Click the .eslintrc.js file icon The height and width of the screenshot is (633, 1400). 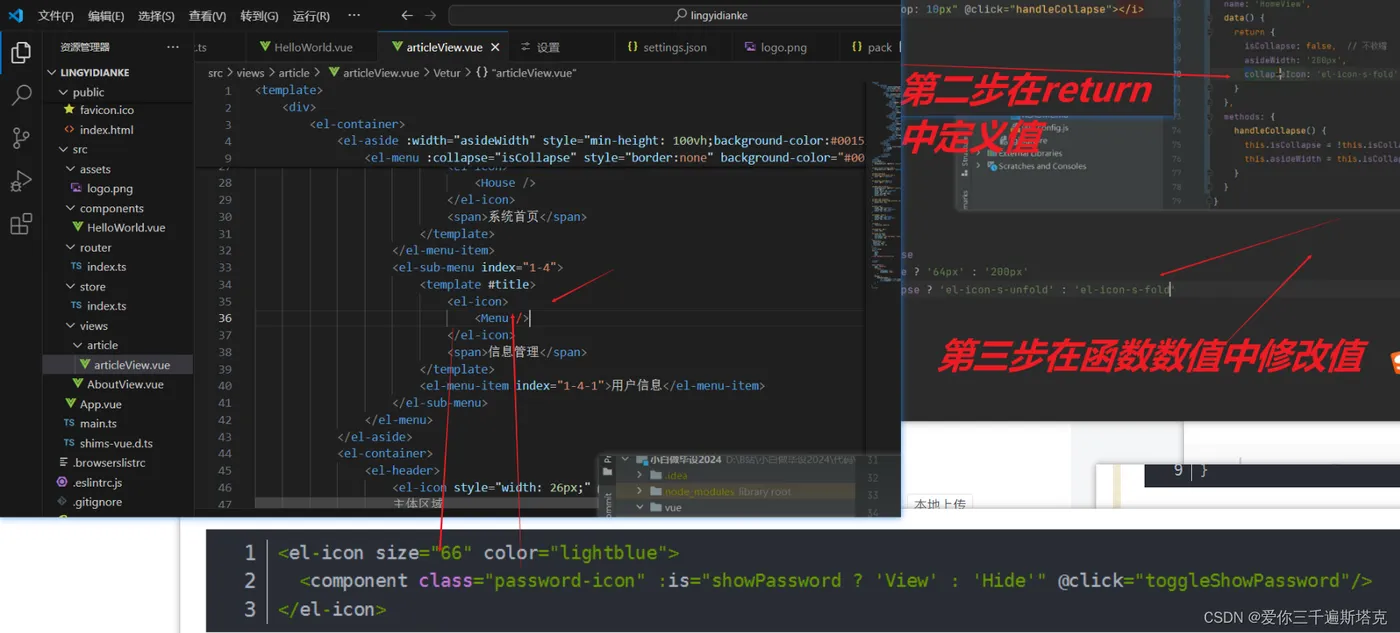pyautogui.click(x=62, y=482)
